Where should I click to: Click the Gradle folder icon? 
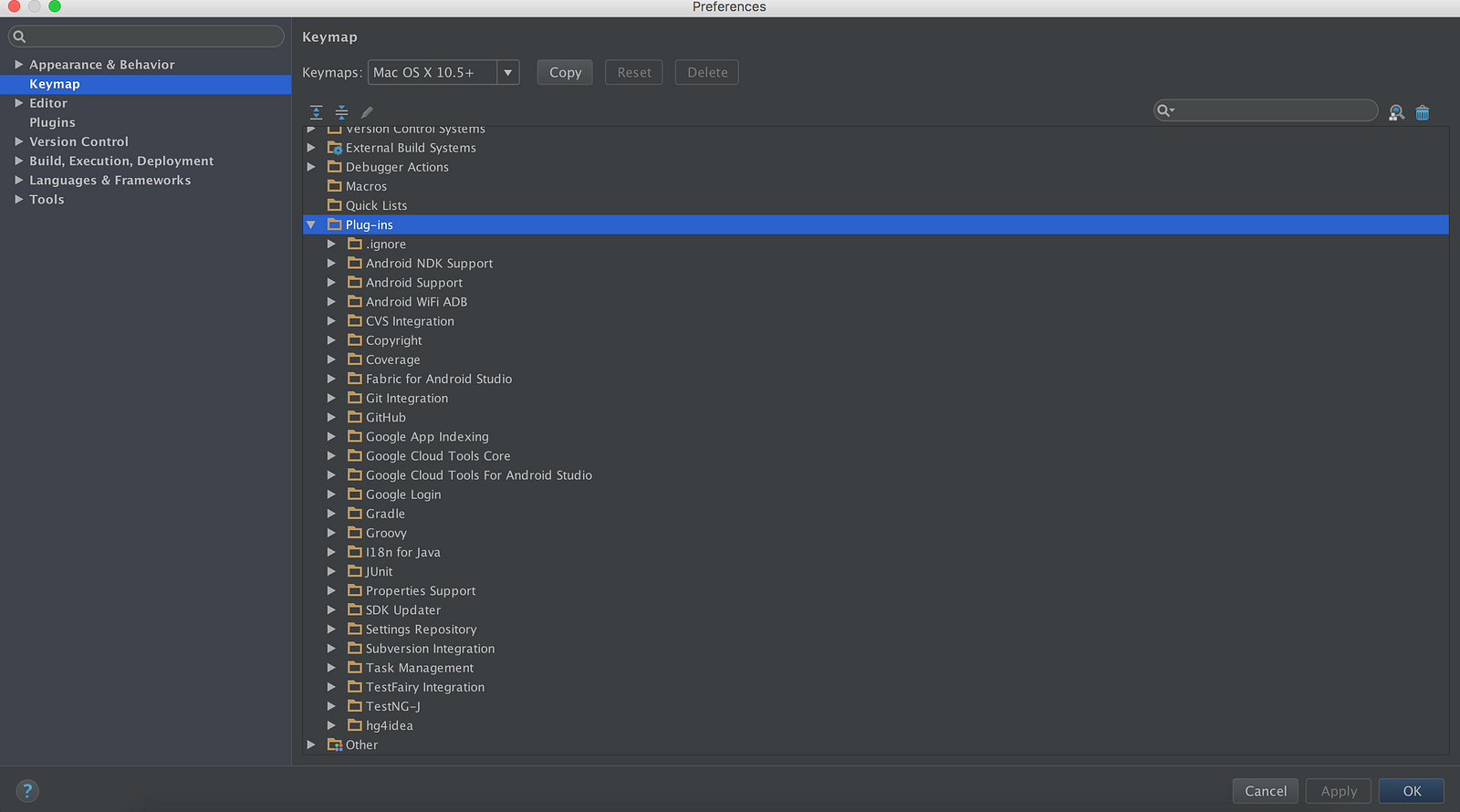(x=355, y=514)
